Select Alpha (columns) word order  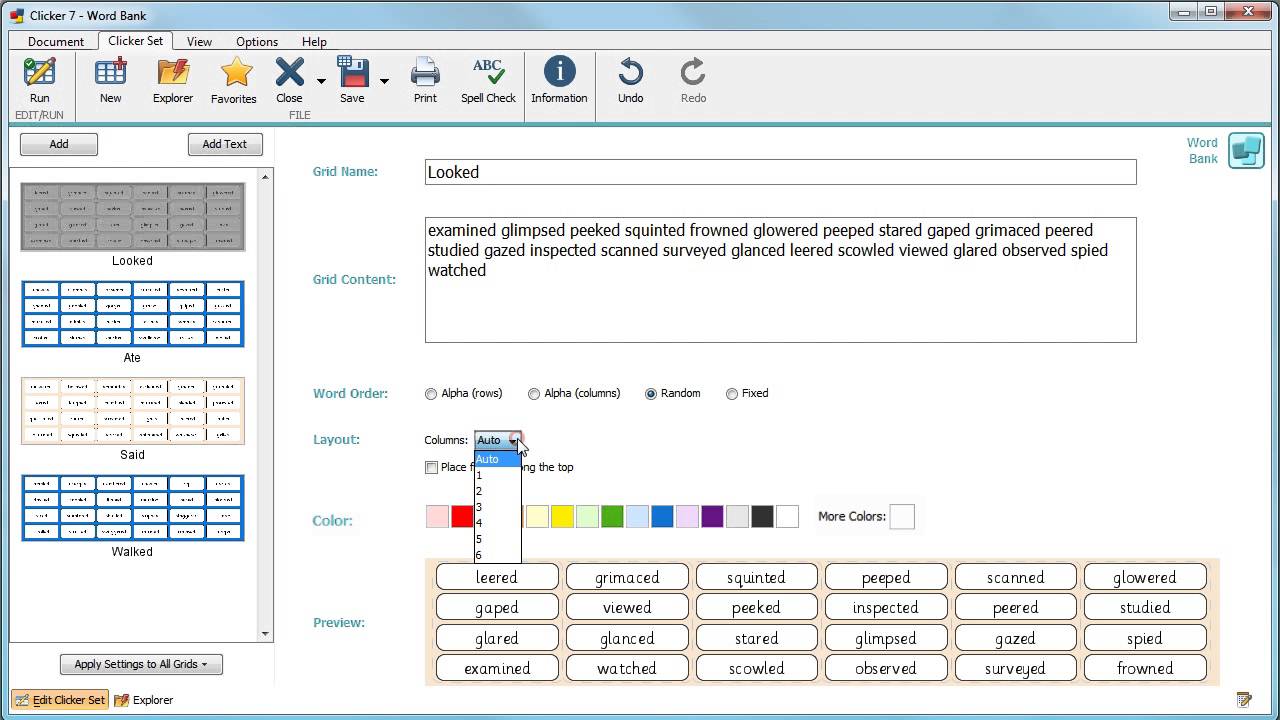point(534,394)
